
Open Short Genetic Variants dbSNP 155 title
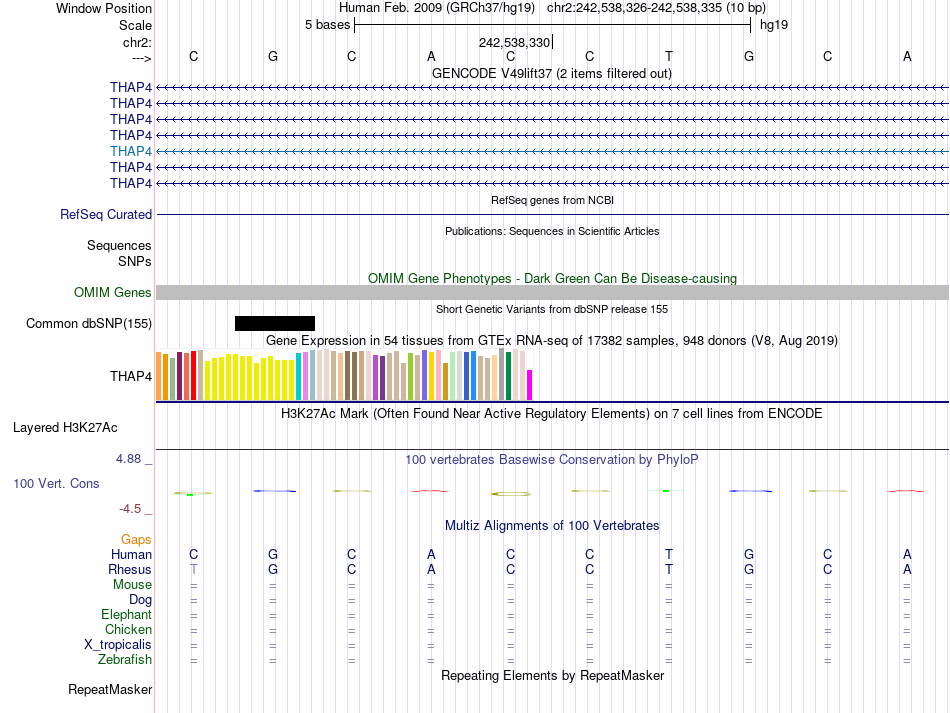[552, 309]
